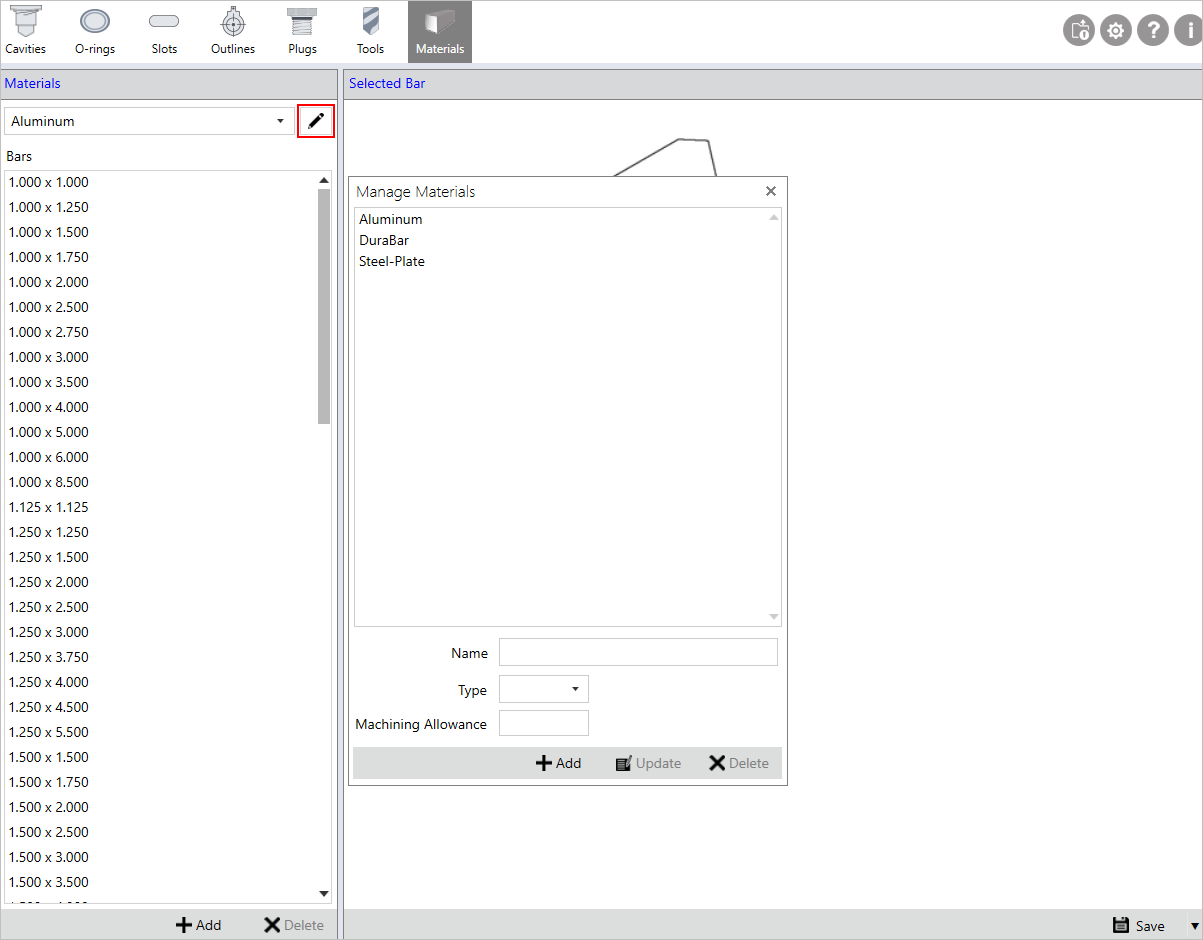Expand the arrow next to Save
Viewport: 1203px width, 940px height.
point(1193,926)
